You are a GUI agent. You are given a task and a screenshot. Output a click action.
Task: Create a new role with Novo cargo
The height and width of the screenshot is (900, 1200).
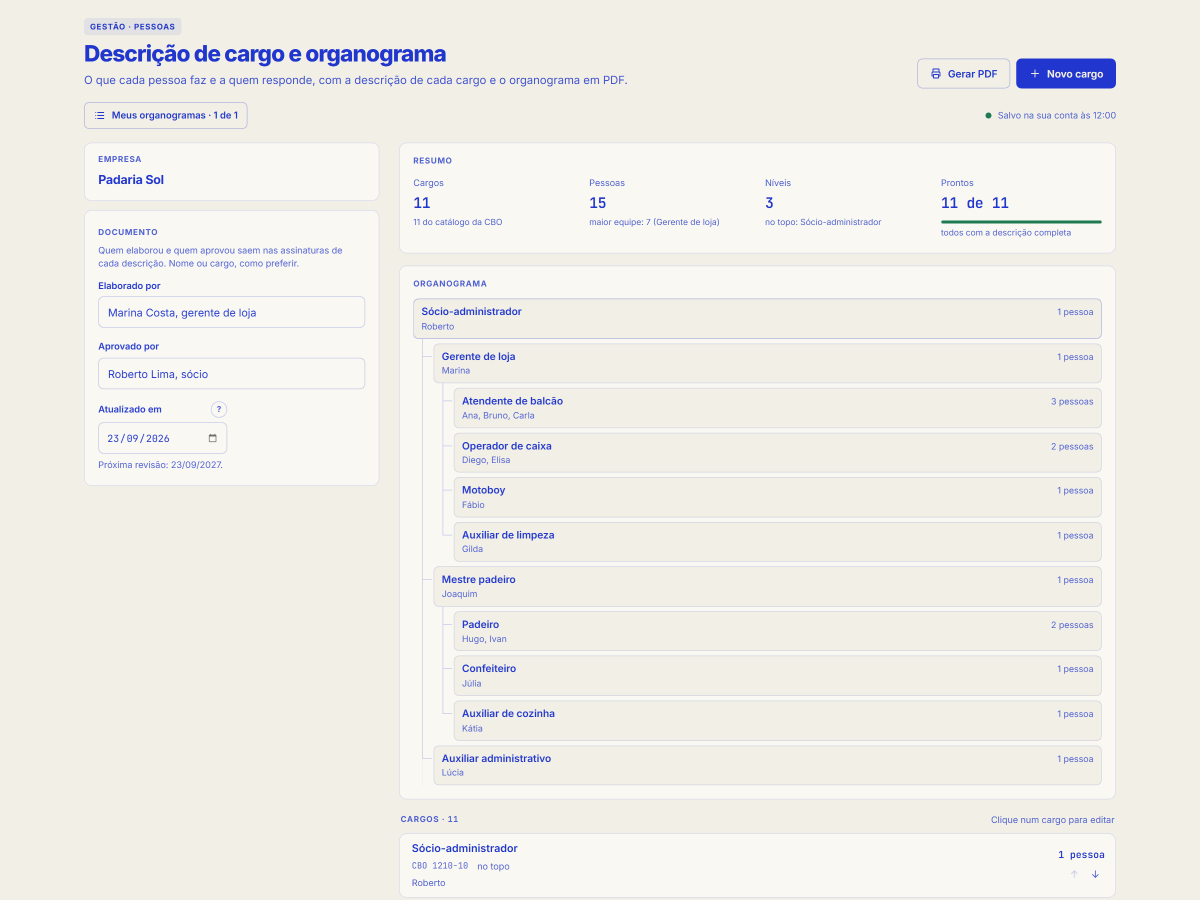click(x=1066, y=74)
